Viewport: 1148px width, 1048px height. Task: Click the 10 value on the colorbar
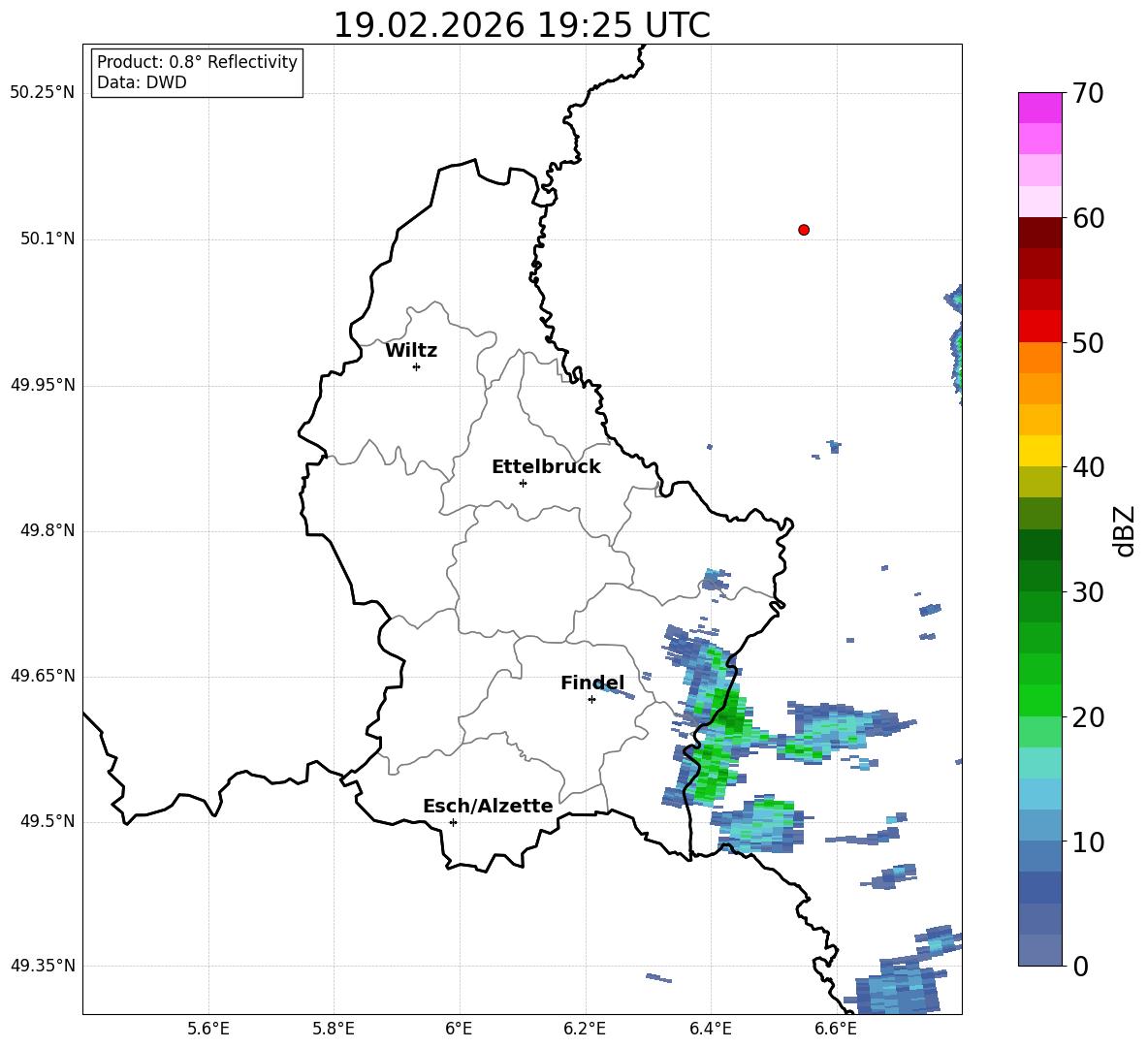click(1088, 842)
